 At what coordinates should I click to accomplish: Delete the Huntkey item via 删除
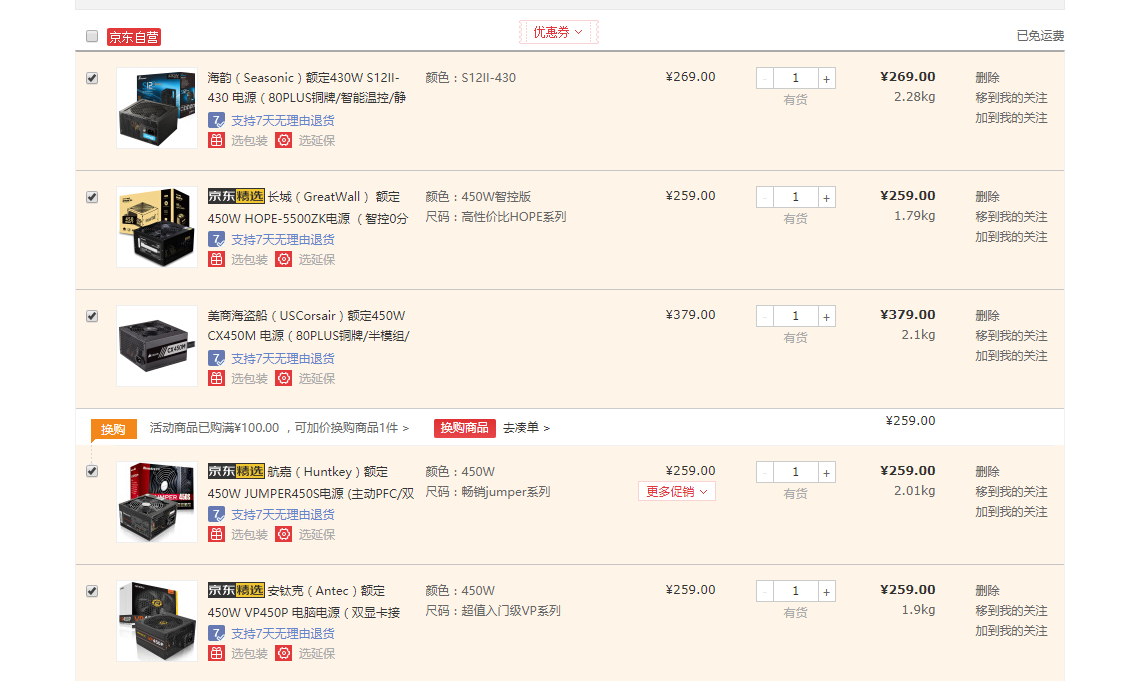(987, 472)
